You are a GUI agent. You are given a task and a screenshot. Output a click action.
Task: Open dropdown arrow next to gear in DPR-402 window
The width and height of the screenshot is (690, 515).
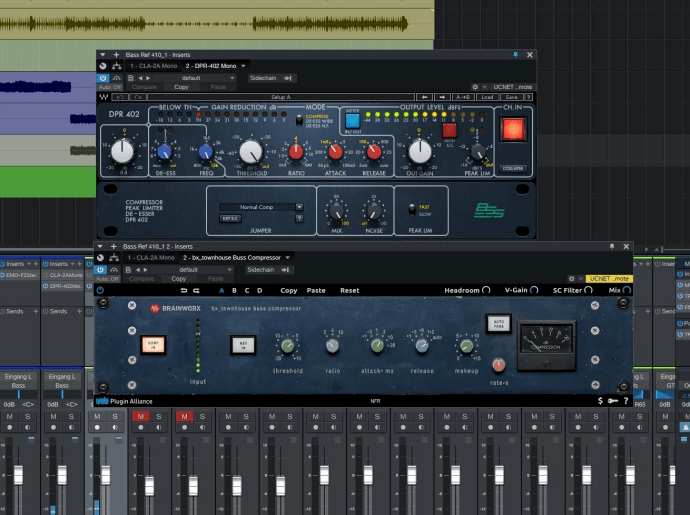click(x=484, y=87)
